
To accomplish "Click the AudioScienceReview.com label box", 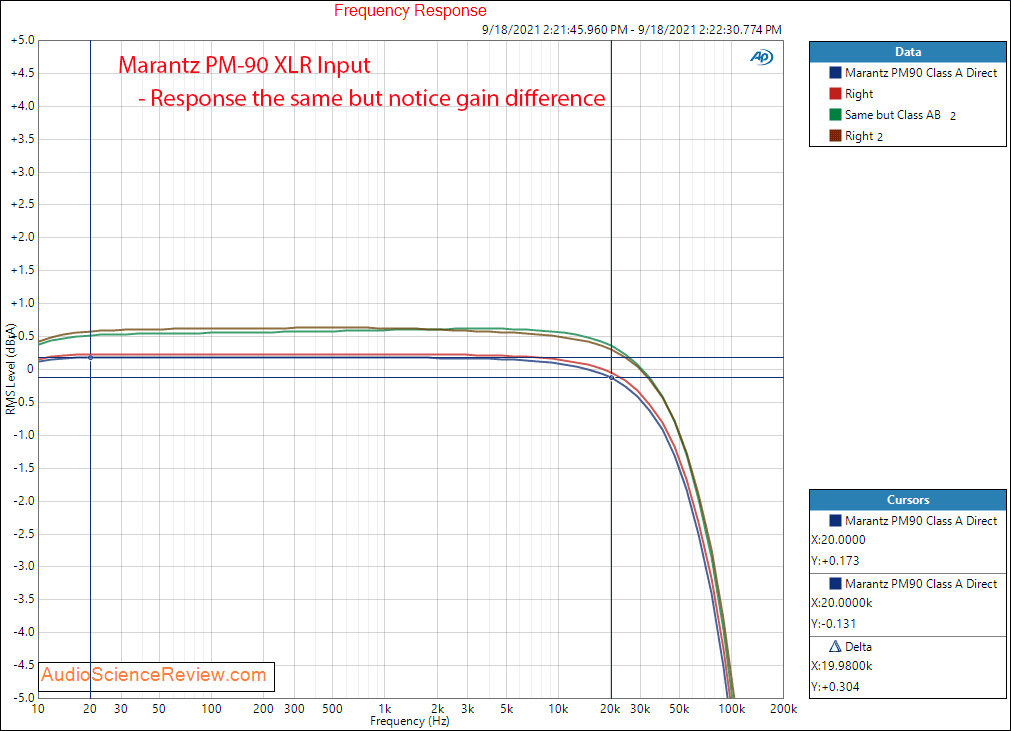I will (x=156, y=676).
